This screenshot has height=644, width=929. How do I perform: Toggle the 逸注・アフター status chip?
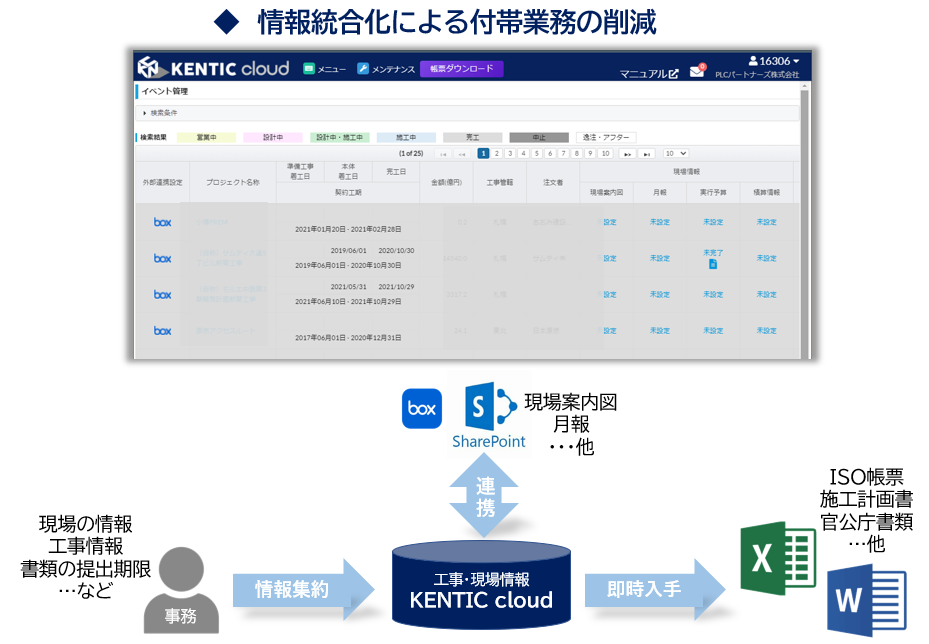(606, 137)
